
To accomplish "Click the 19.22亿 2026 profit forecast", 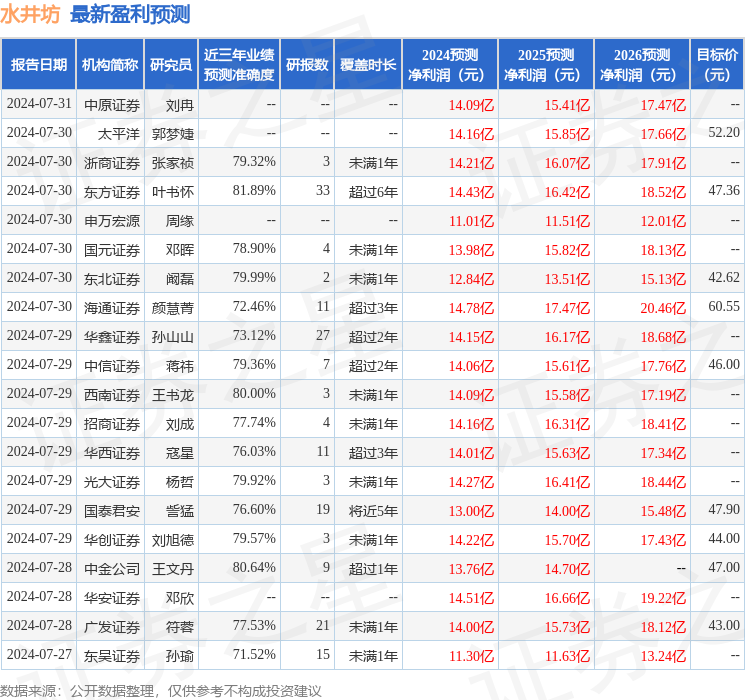I will point(663,598).
